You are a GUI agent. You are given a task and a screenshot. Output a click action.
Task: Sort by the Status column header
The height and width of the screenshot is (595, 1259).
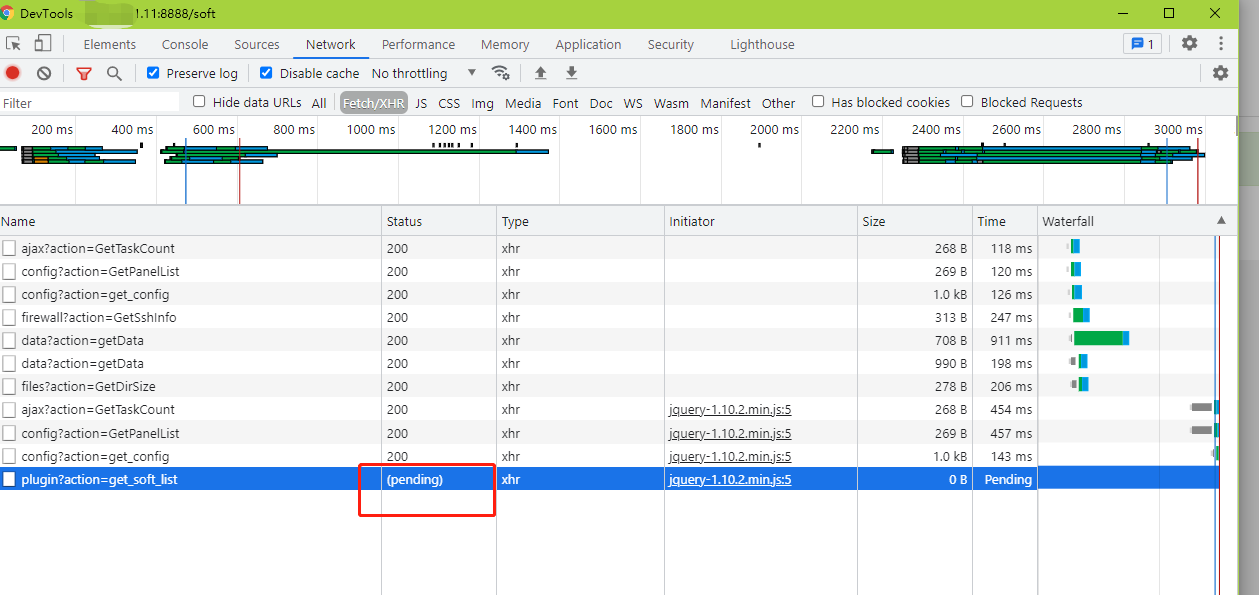click(x=439, y=221)
